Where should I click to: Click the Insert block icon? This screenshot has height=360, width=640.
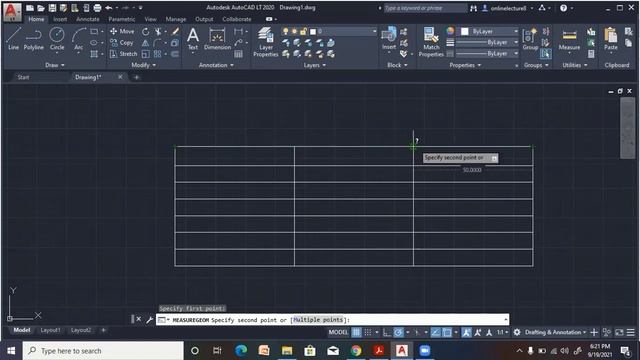pos(389,39)
